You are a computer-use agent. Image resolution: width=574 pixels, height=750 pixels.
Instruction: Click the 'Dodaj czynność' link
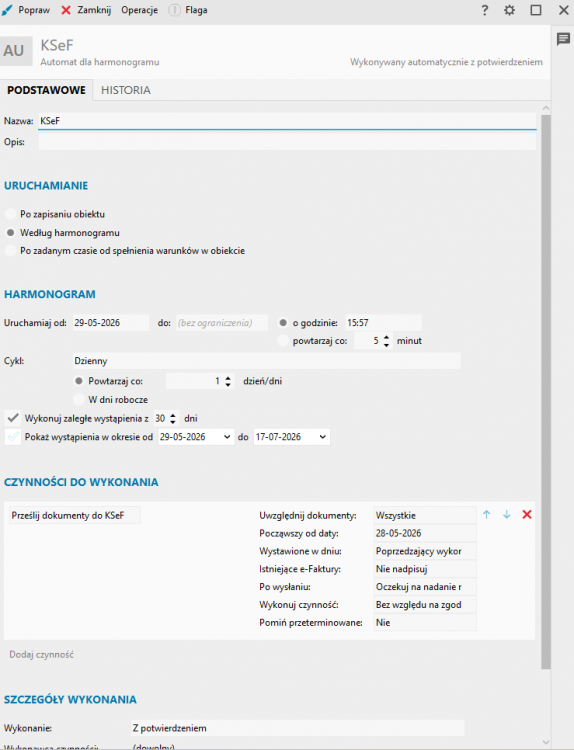pos(42,654)
